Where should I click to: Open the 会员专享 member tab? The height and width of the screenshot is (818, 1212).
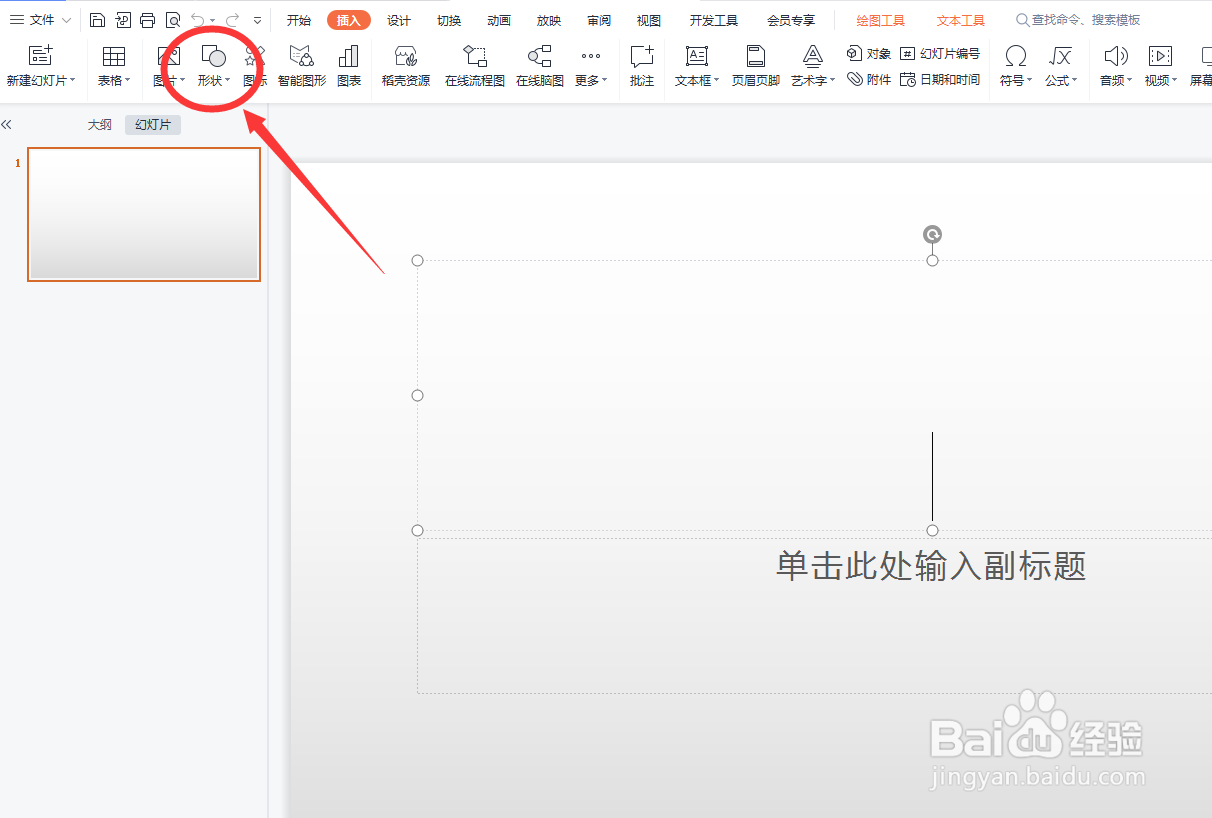click(x=791, y=20)
